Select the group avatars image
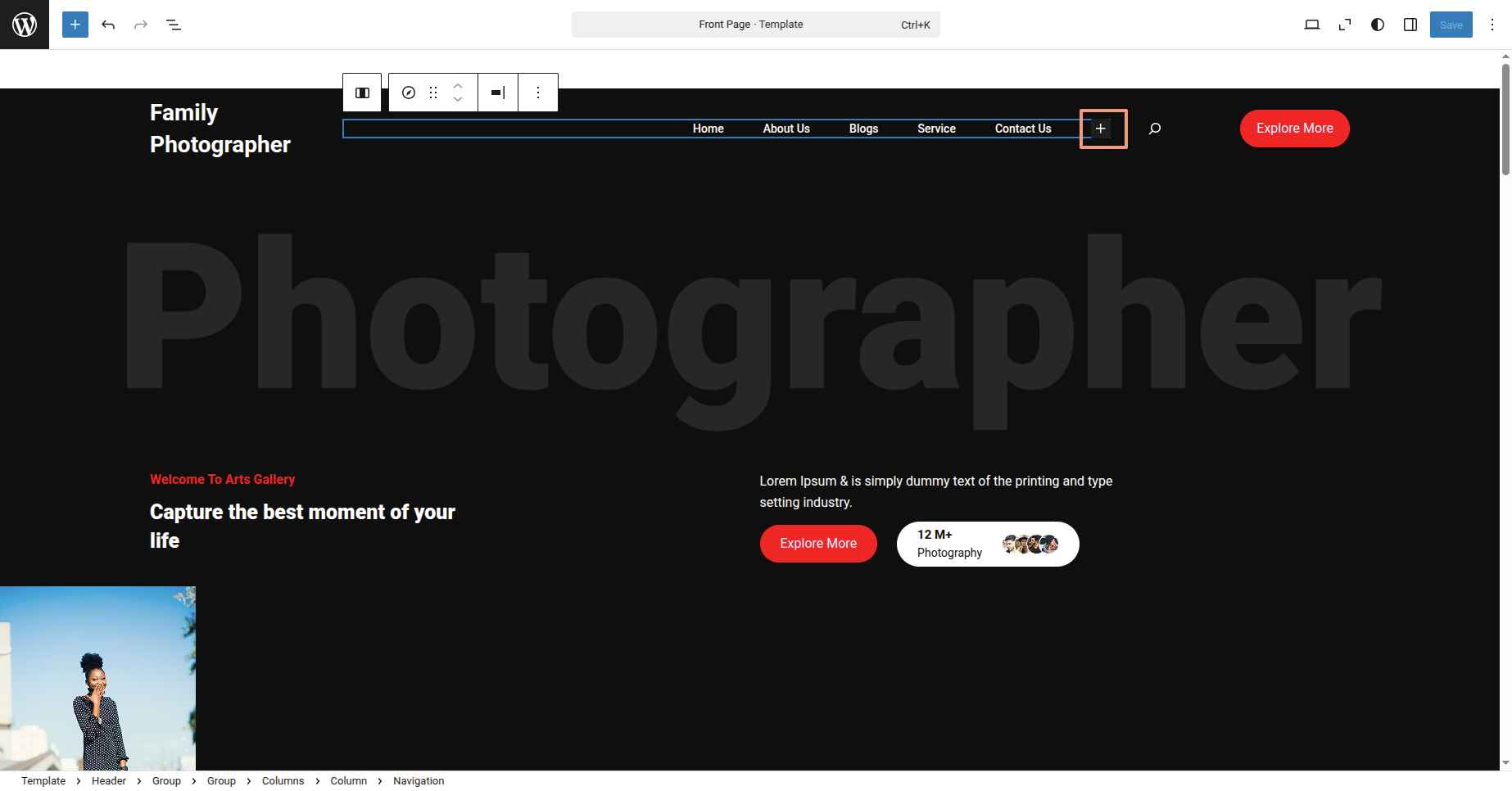This screenshot has width=1512, height=791. [1030, 544]
